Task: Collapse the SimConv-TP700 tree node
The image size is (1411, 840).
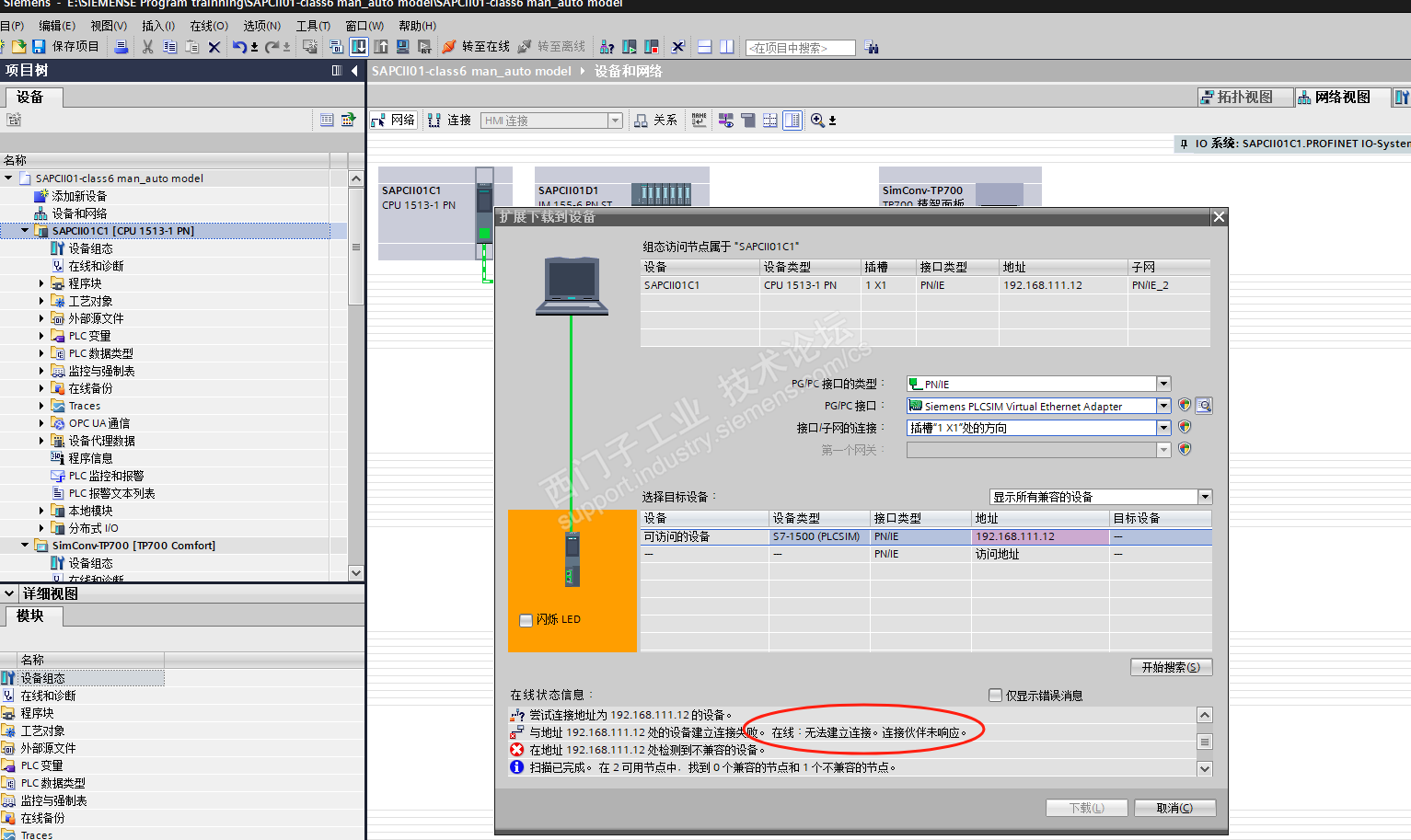Action: click(x=25, y=546)
